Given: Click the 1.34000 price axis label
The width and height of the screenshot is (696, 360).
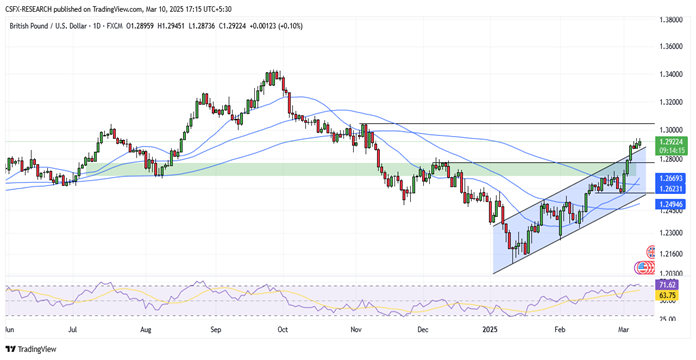Looking at the screenshot, I should tap(672, 74).
